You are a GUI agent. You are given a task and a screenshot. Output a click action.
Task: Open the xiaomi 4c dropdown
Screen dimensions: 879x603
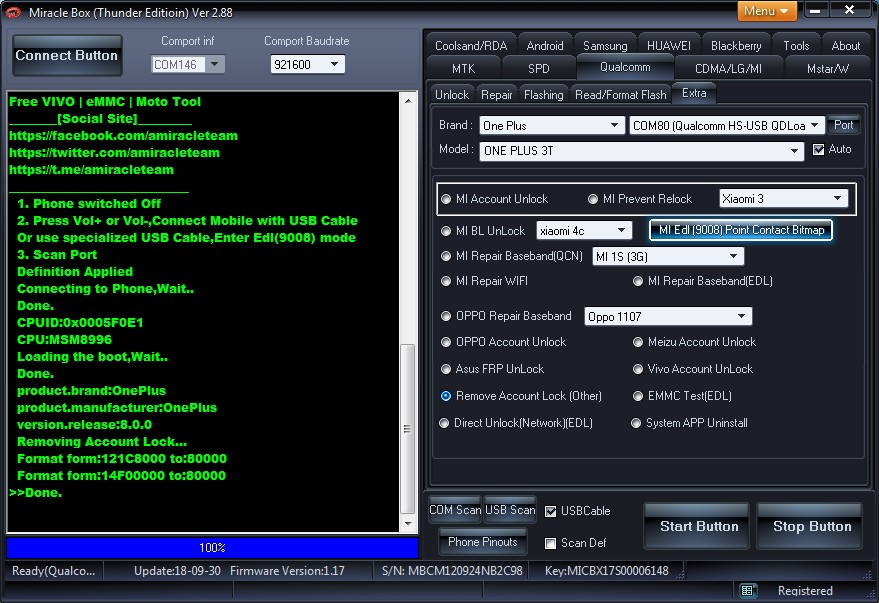[584, 230]
